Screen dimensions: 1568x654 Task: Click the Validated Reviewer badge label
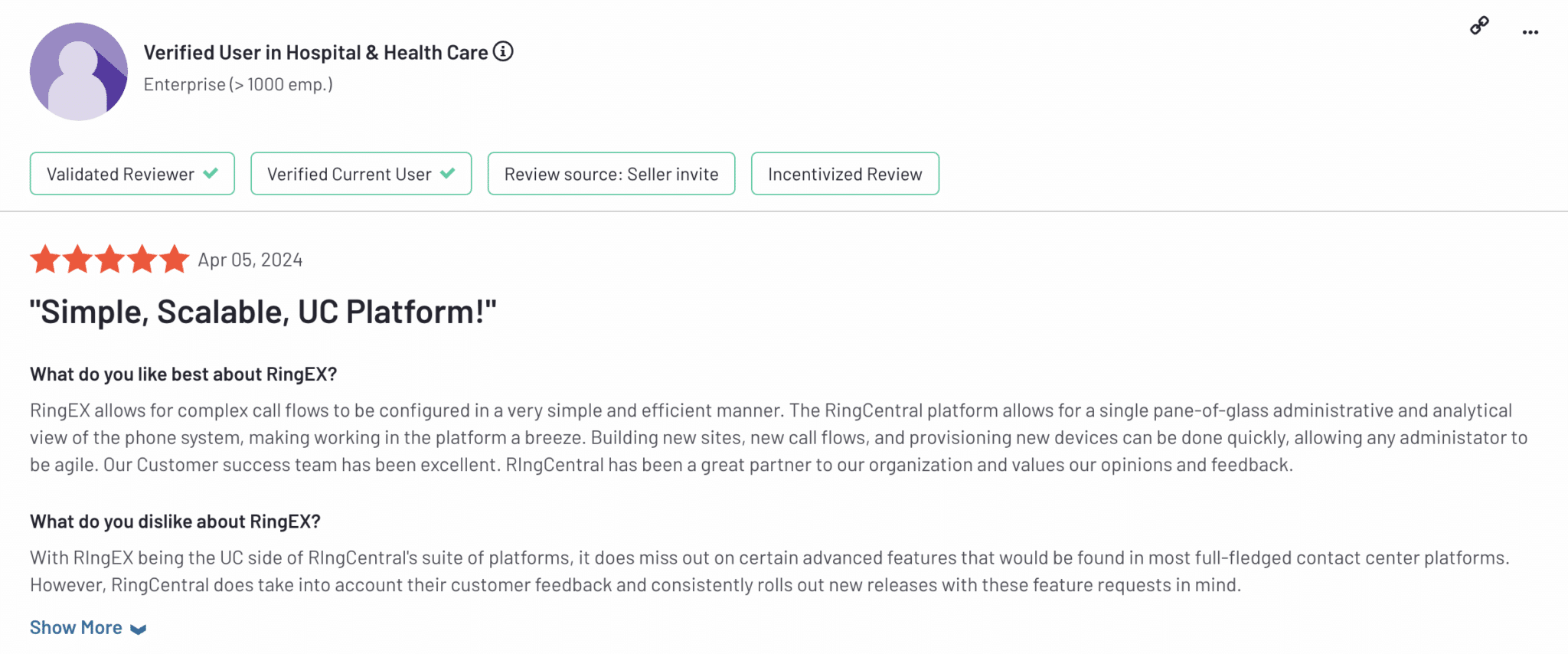click(x=120, y=175)
